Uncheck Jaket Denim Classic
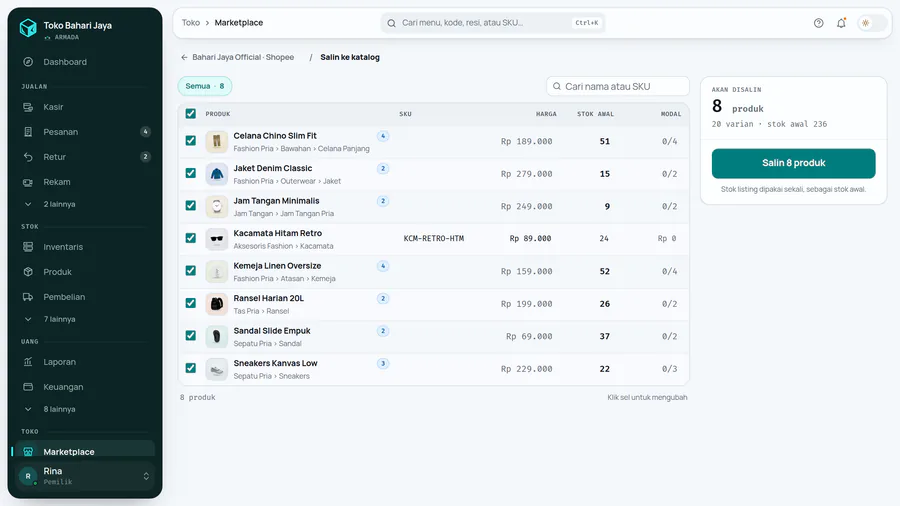Screen dimensions: 900x506 tap(191, 173)
